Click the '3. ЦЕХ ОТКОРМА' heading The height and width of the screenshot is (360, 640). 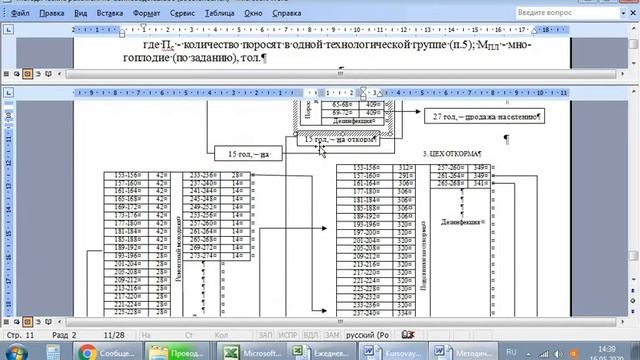pos(452,154)
